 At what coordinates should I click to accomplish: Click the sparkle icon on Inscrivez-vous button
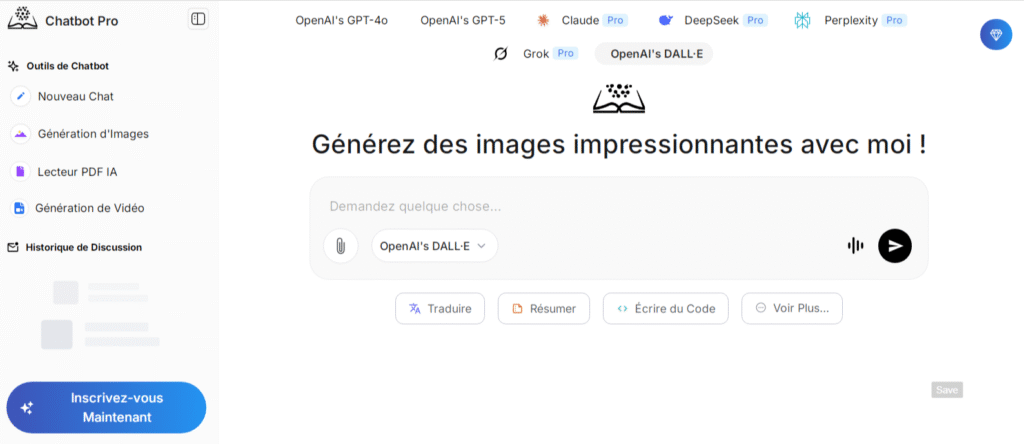[26, 408]
